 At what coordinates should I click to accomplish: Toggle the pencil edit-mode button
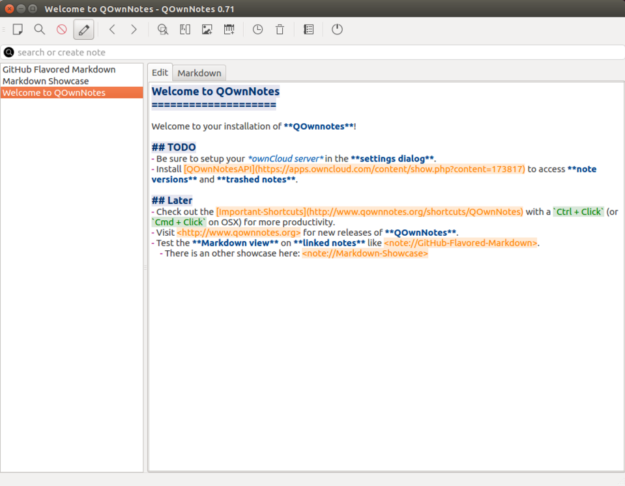(84, 30)
